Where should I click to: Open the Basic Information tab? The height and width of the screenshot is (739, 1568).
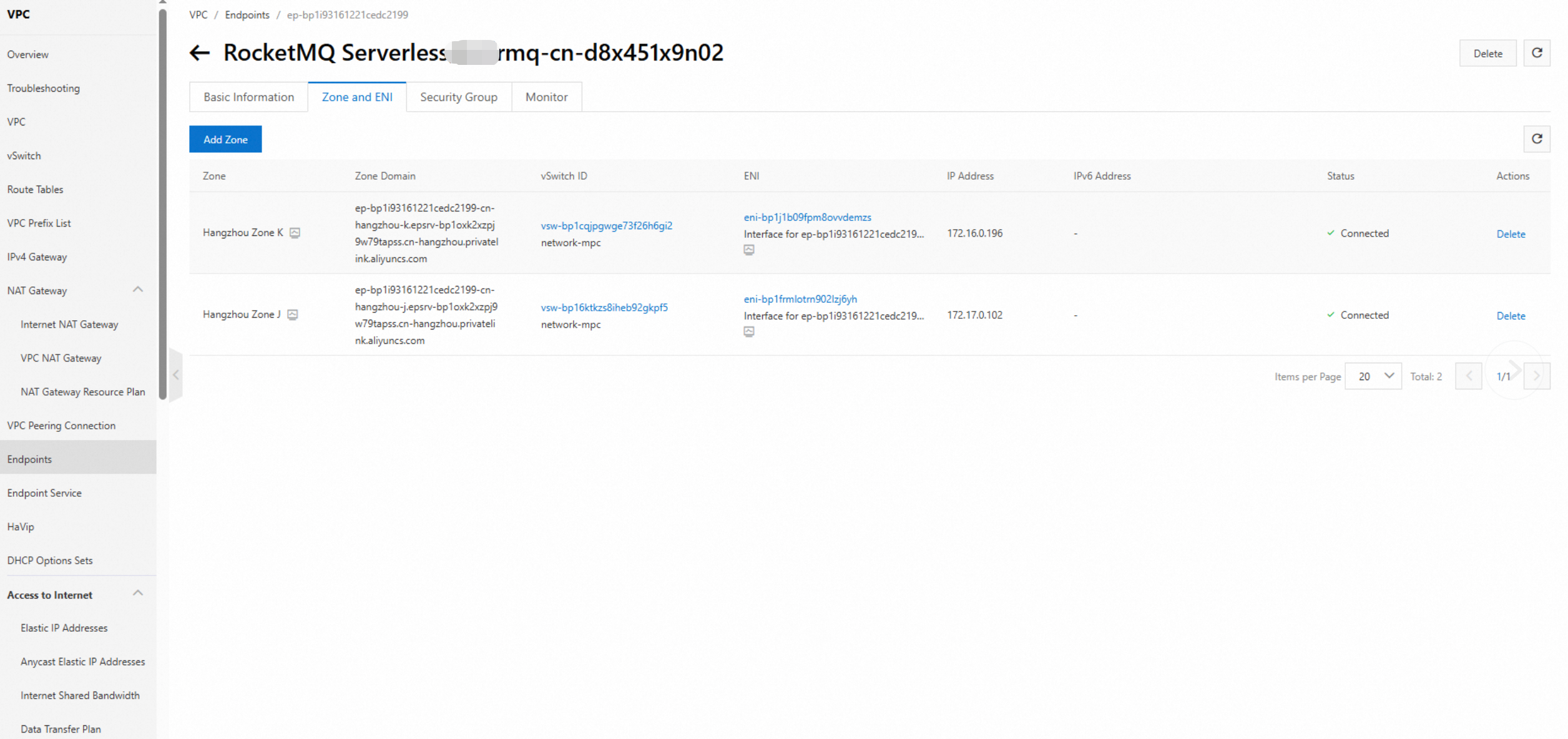(248, 97)
